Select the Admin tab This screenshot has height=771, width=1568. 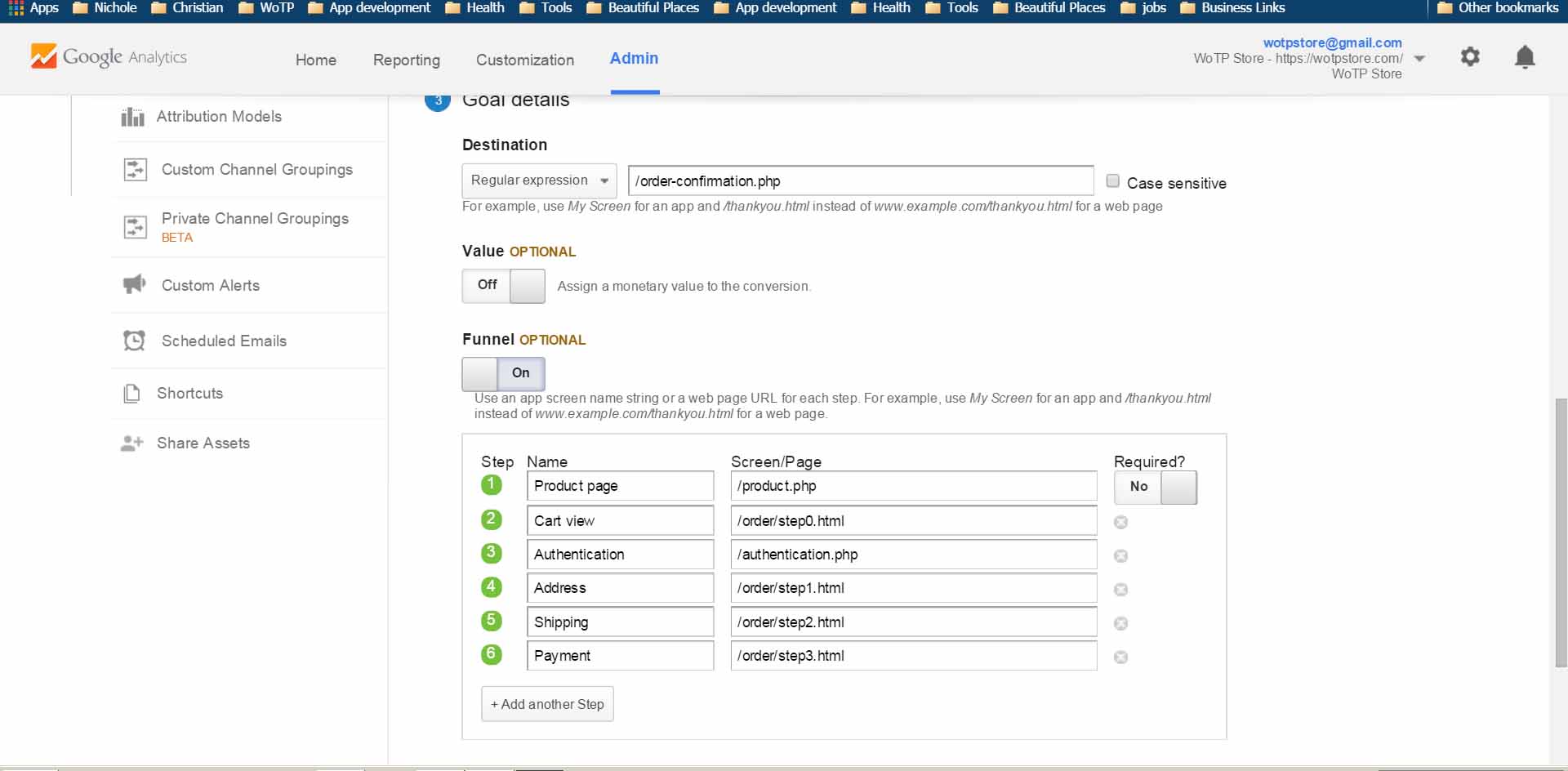pos(635,59)
